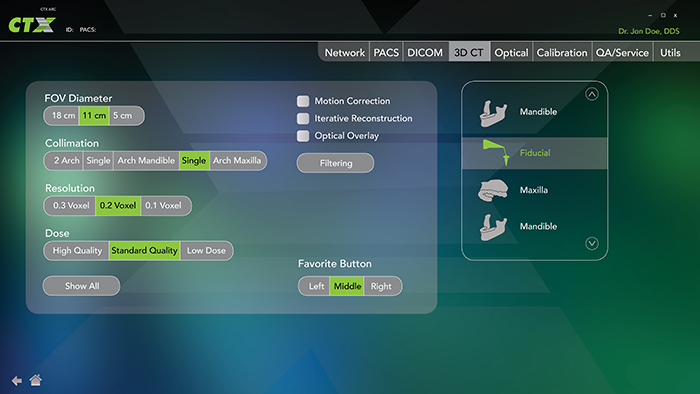Image resolution: width=700 pixels, height=394 pixels.
Task: Open the Calibration tab
Action: (x=562, y=53)
